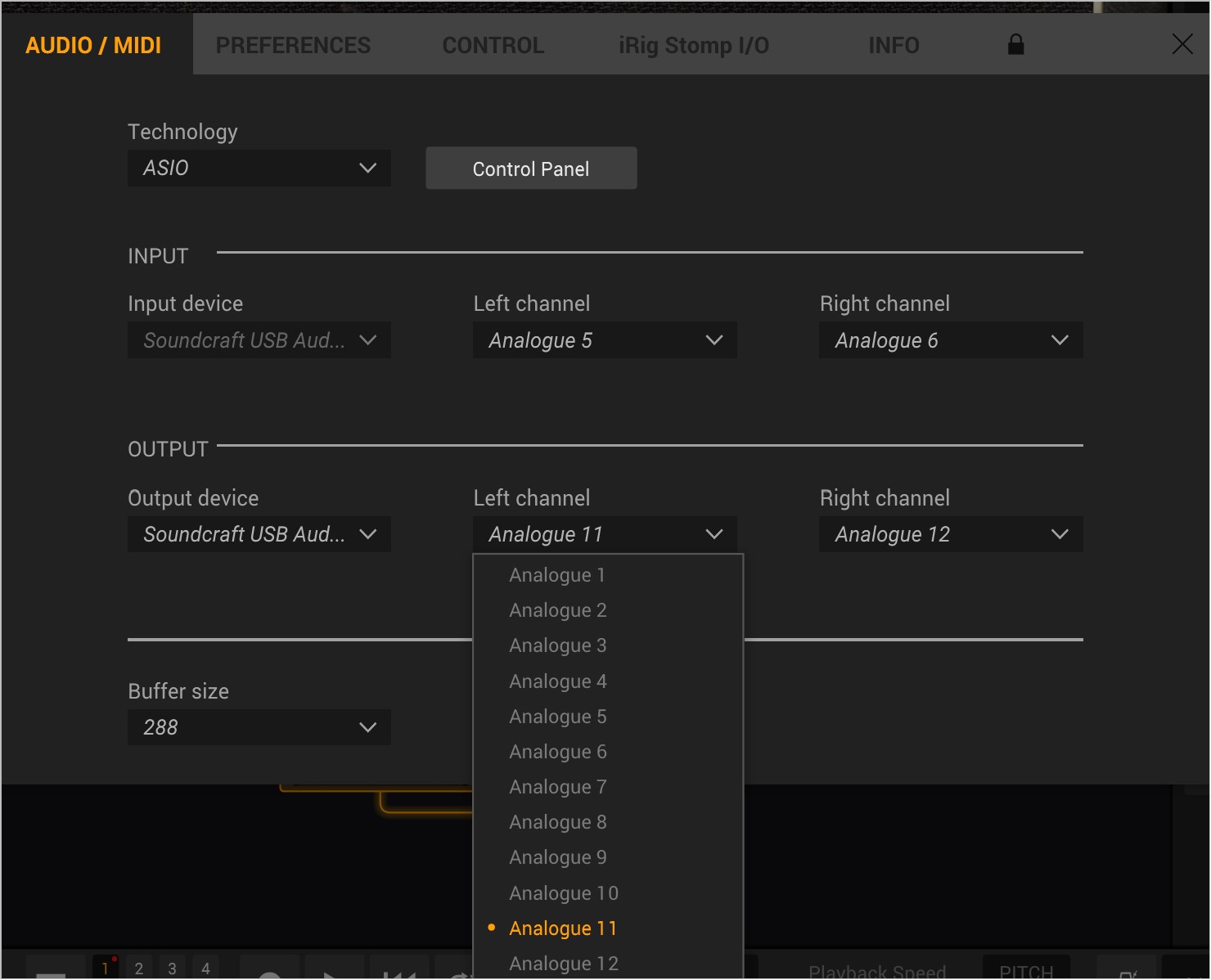
Task: Select track slot 3 in transport bar
Action: [x=173, y=969]
